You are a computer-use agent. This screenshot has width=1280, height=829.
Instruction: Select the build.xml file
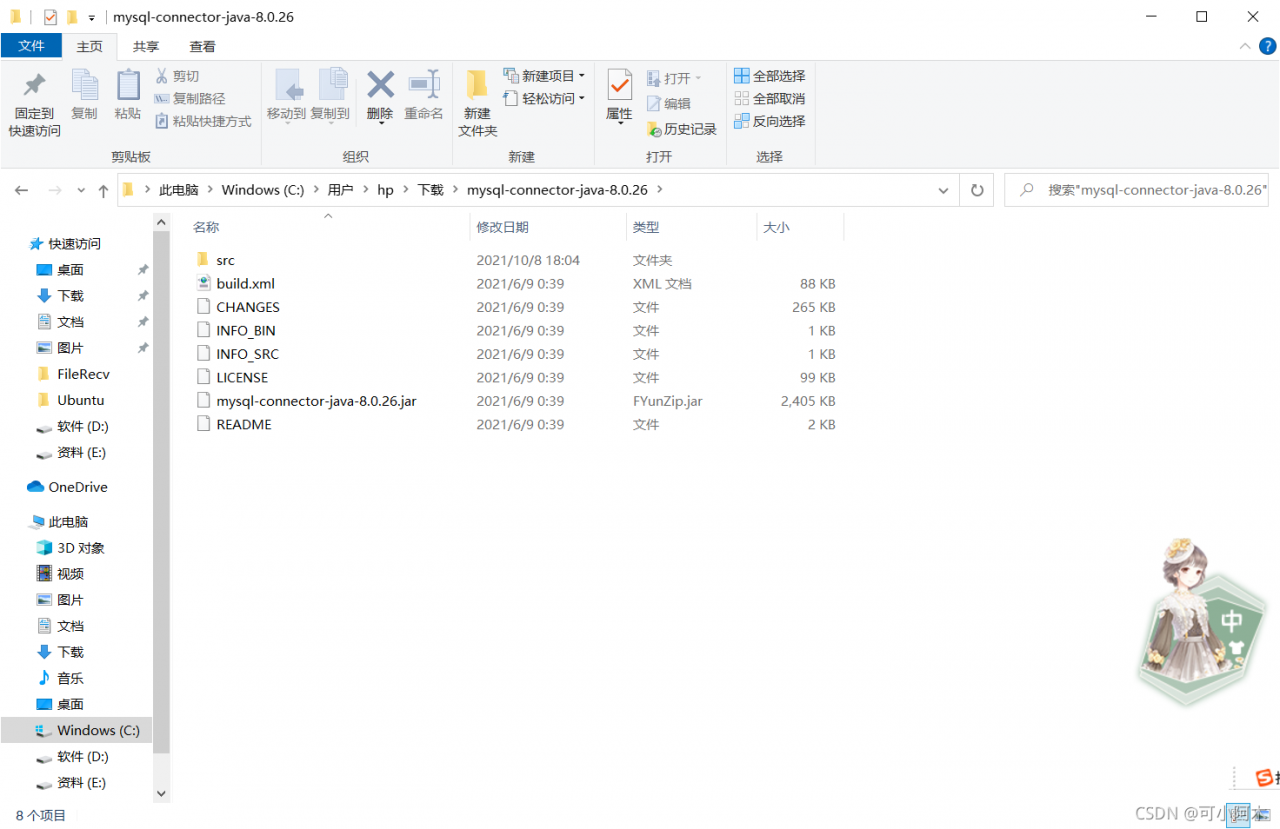(245, 283)
